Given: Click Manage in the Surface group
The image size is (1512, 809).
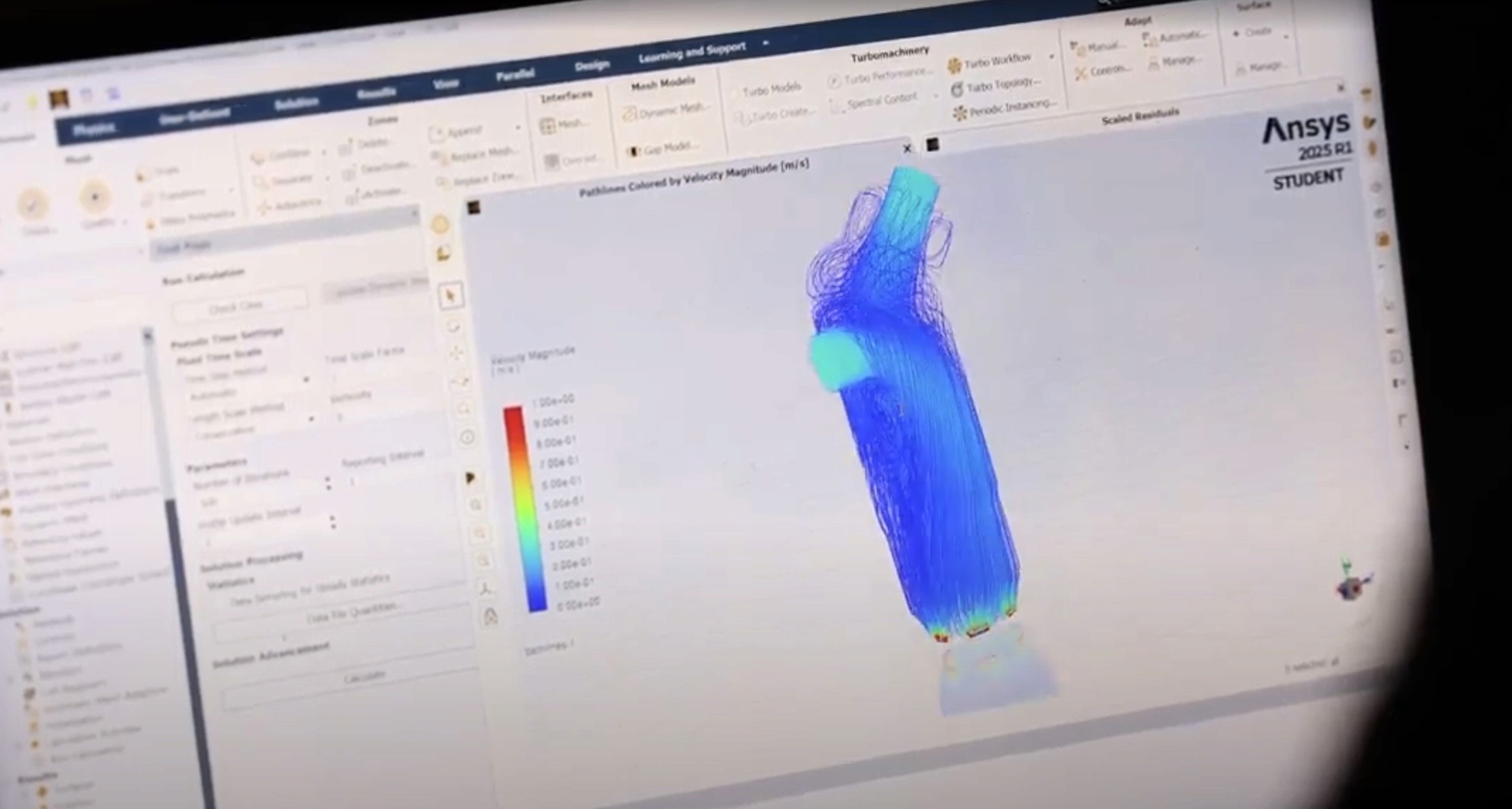Looking at the screenshot, I should 1260,66.
